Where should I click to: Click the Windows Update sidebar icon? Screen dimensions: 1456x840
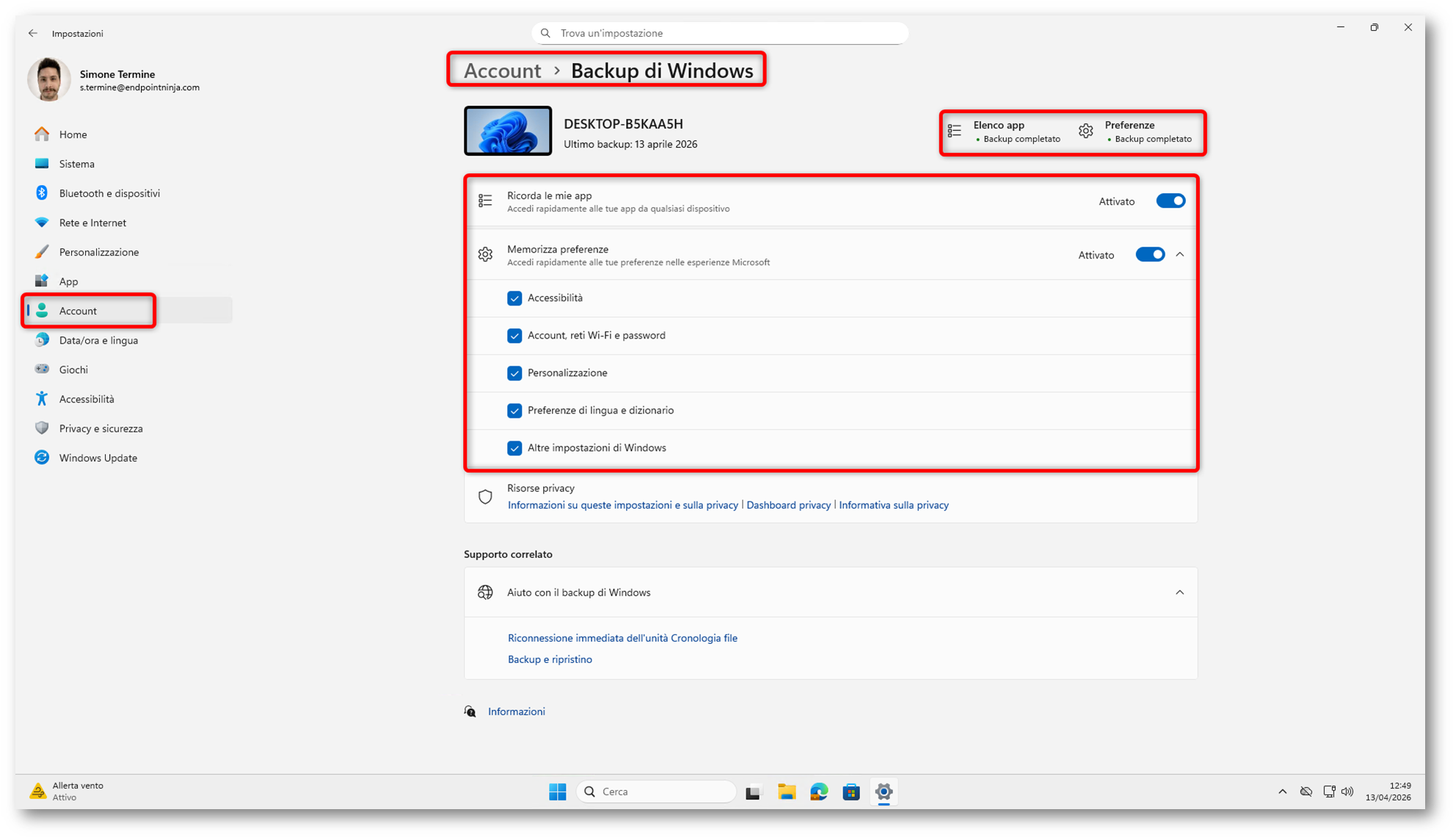tap(42, 457)
